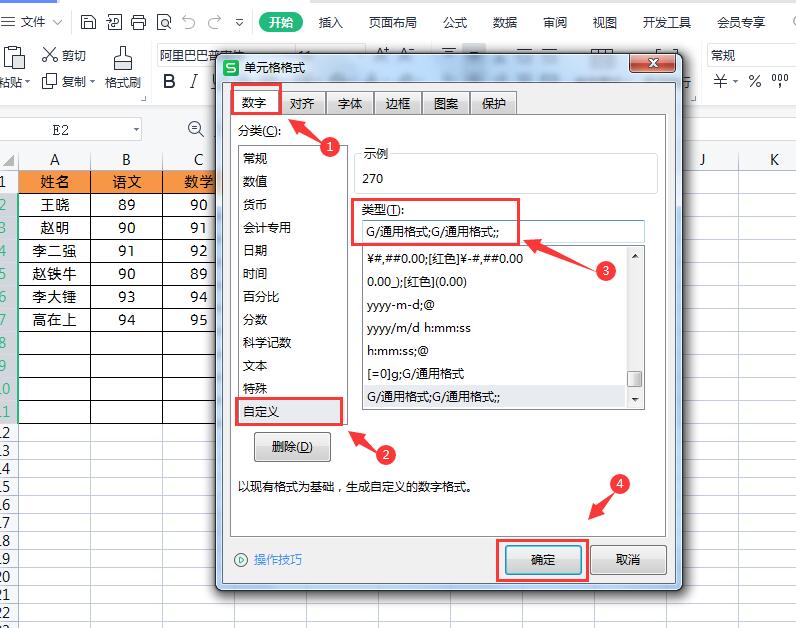The height and width of the screenshot is (628, 796).
Task: Switch to the 数据 ribbon tab
Action: (505, 22)
